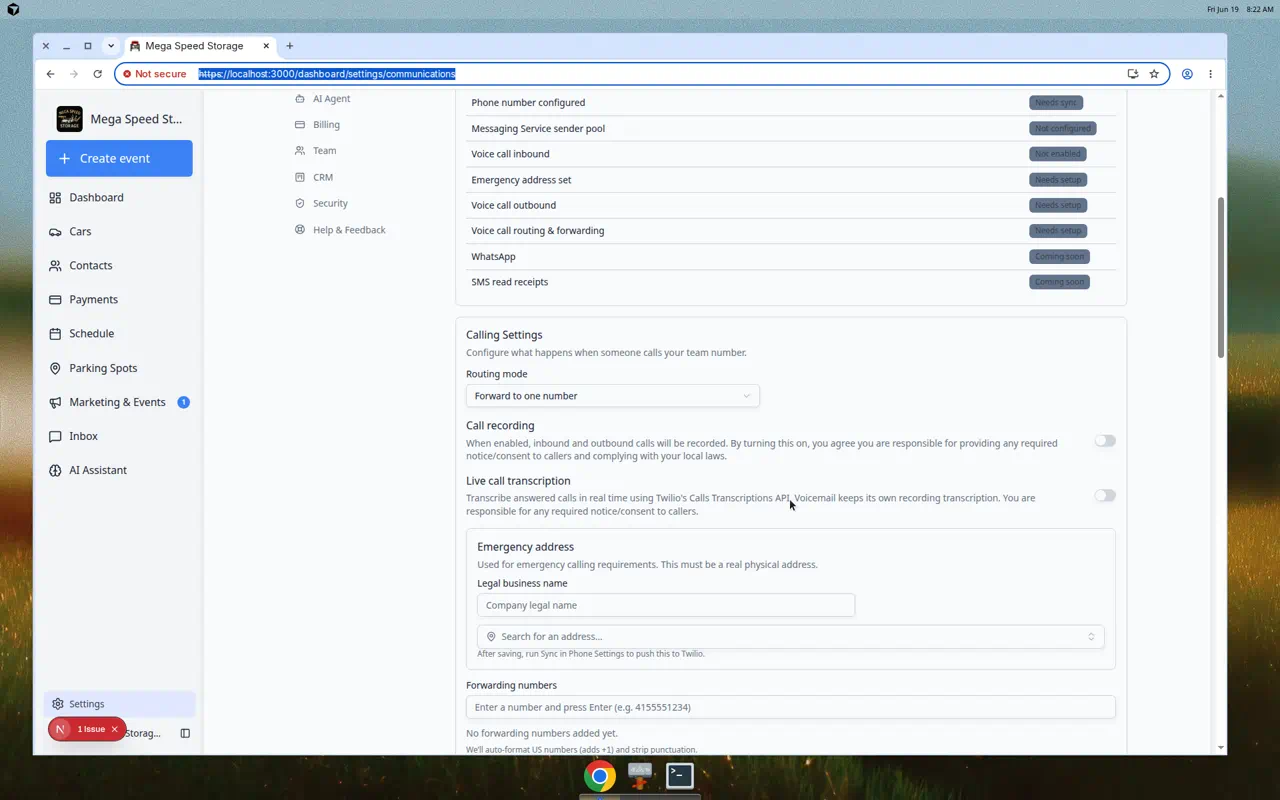Open the Search for an address combobox
This screenshot has width=1280, height=800.
coord(791,637)
